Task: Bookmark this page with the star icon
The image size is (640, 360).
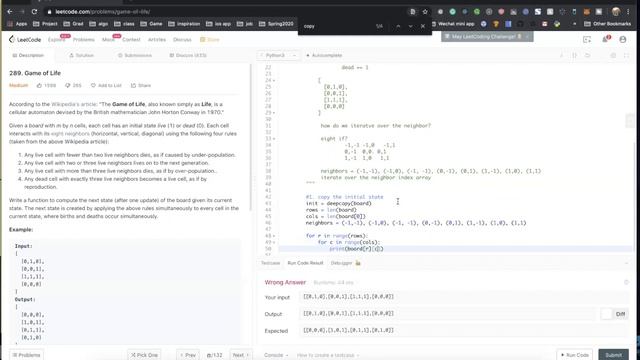Action: click(425, 12)
